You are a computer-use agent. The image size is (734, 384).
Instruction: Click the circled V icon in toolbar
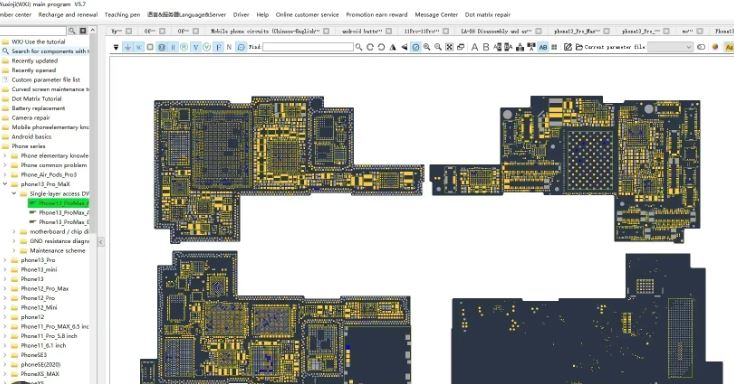point(207,47)
